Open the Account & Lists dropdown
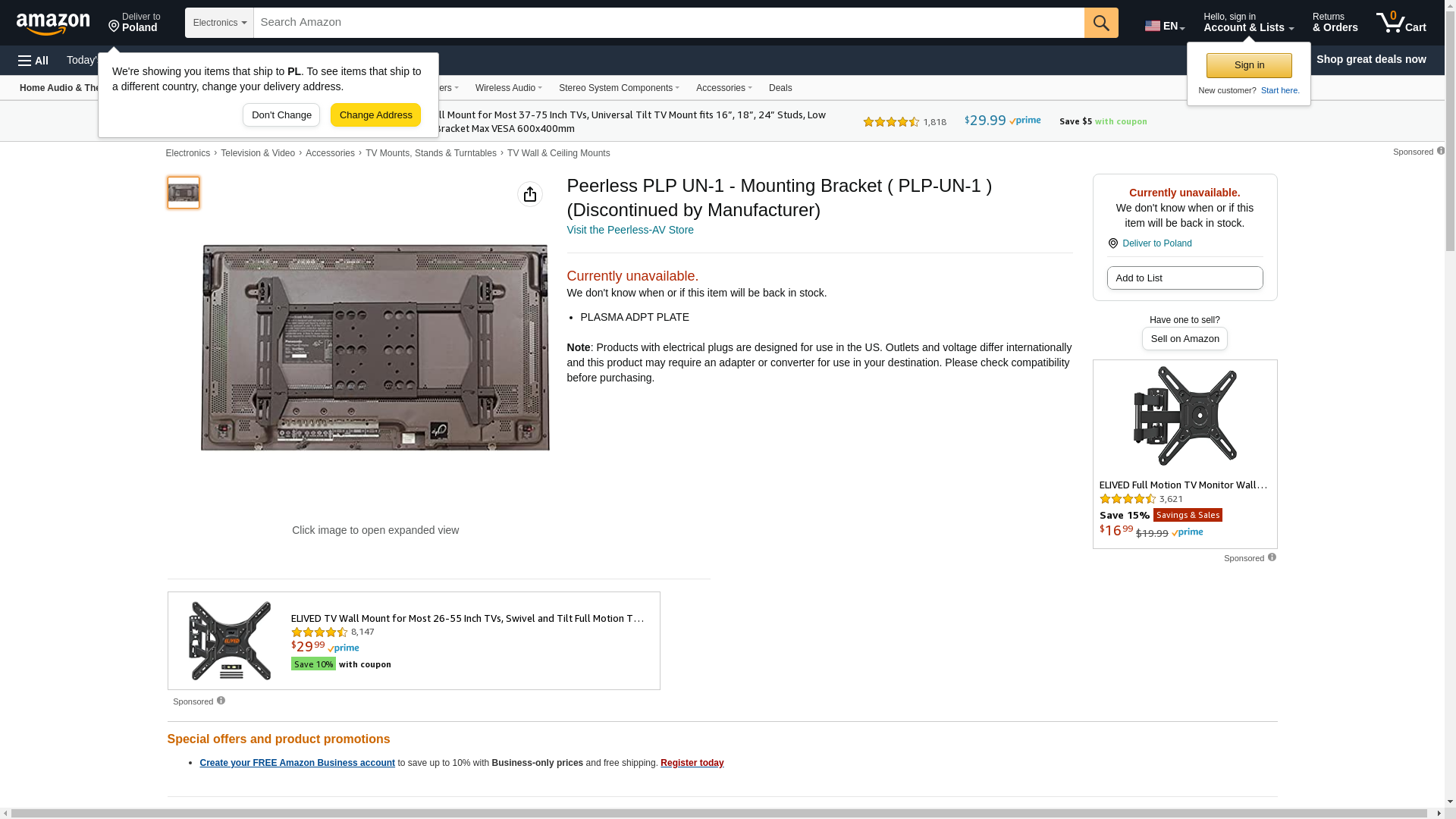The image size is (1456, 819). click(x=1247, y=23)
